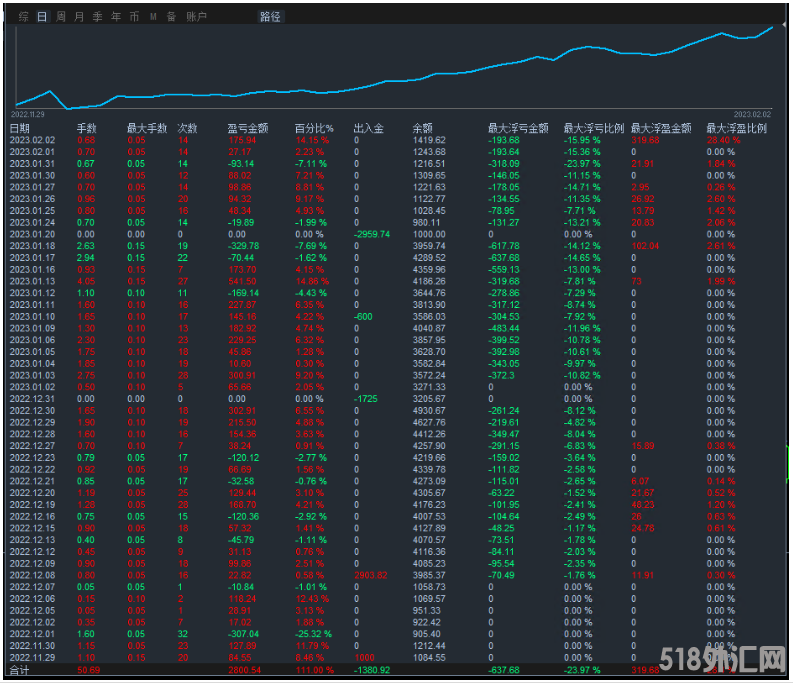The width and height of the screenshot is (793, 683).
Task: Click the total lots value 50.69
Action: [x=89, y=670]
